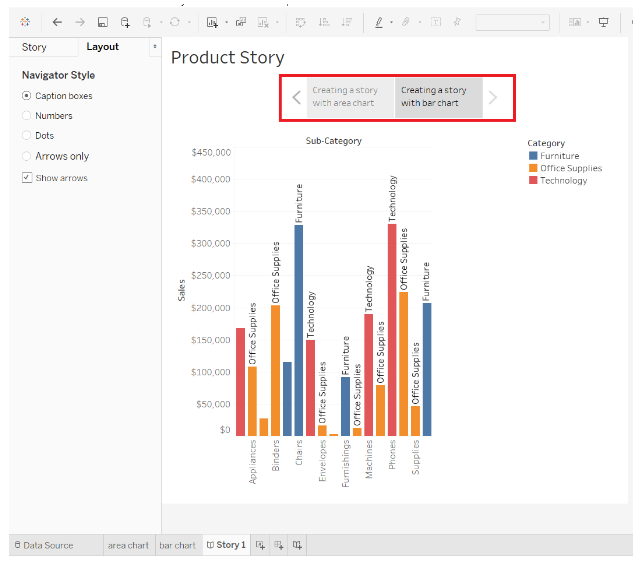Open the bar chart sheet tab
Viewport: 641px width, 565px height.
coord(177,545)
